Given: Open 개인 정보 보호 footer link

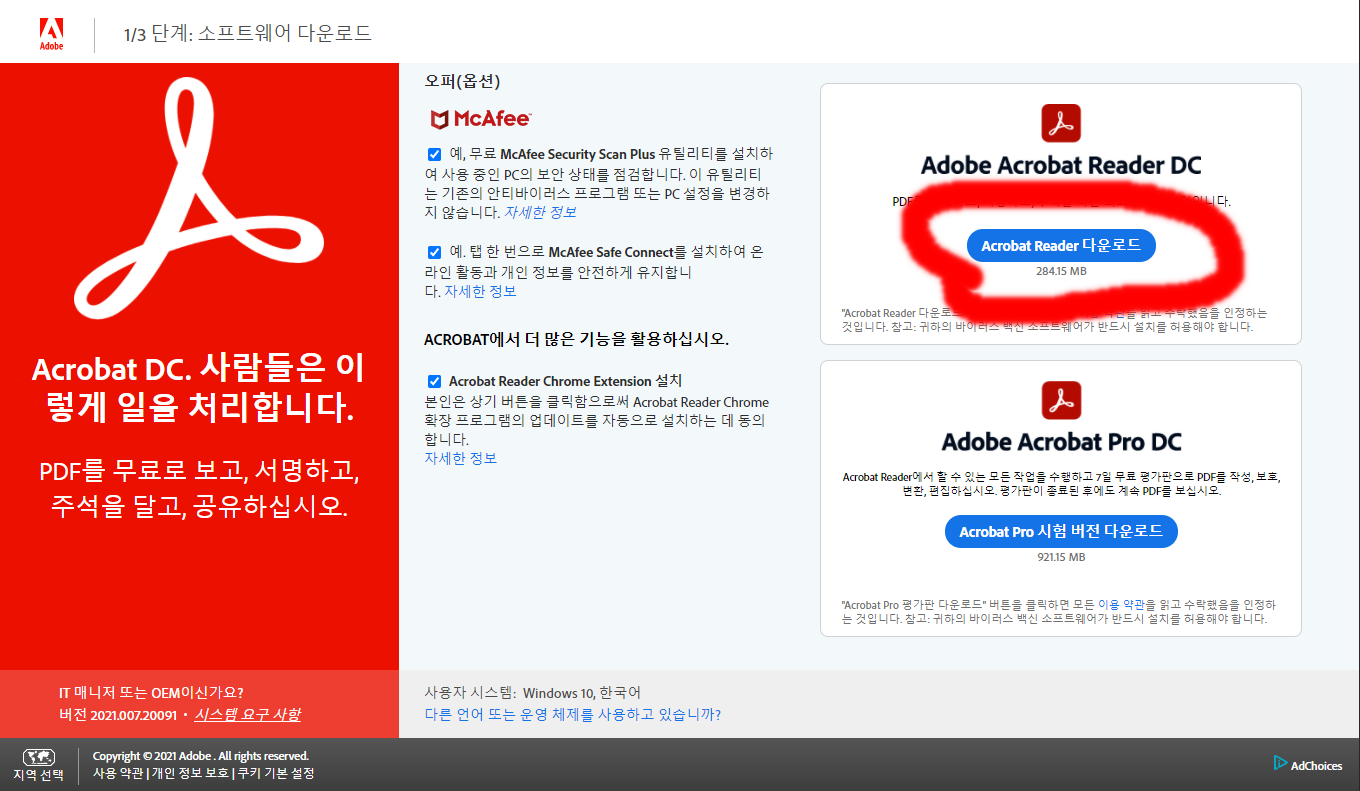Looking at the screenshot, I should [189, 773].
